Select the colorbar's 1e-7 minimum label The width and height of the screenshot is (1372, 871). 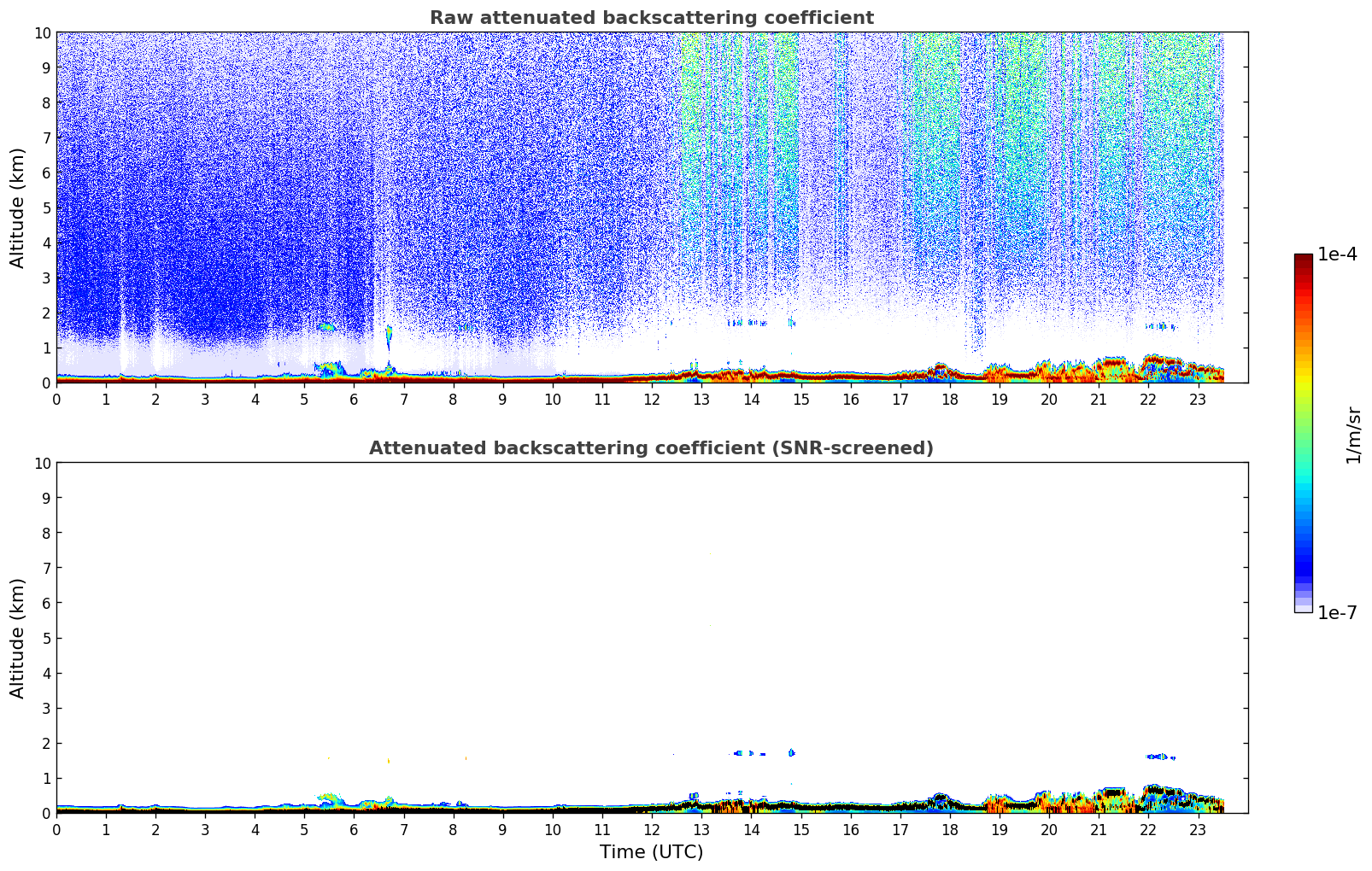1337,612
